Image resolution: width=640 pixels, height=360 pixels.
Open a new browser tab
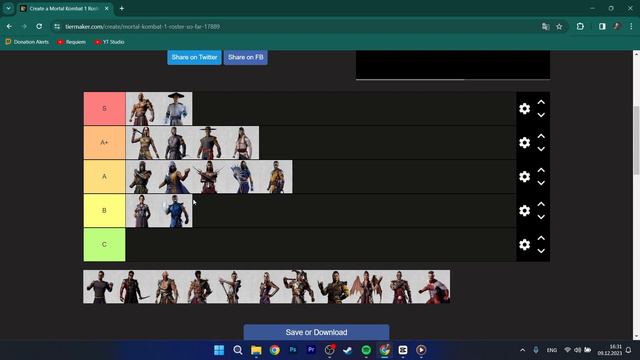coord(122,9)
